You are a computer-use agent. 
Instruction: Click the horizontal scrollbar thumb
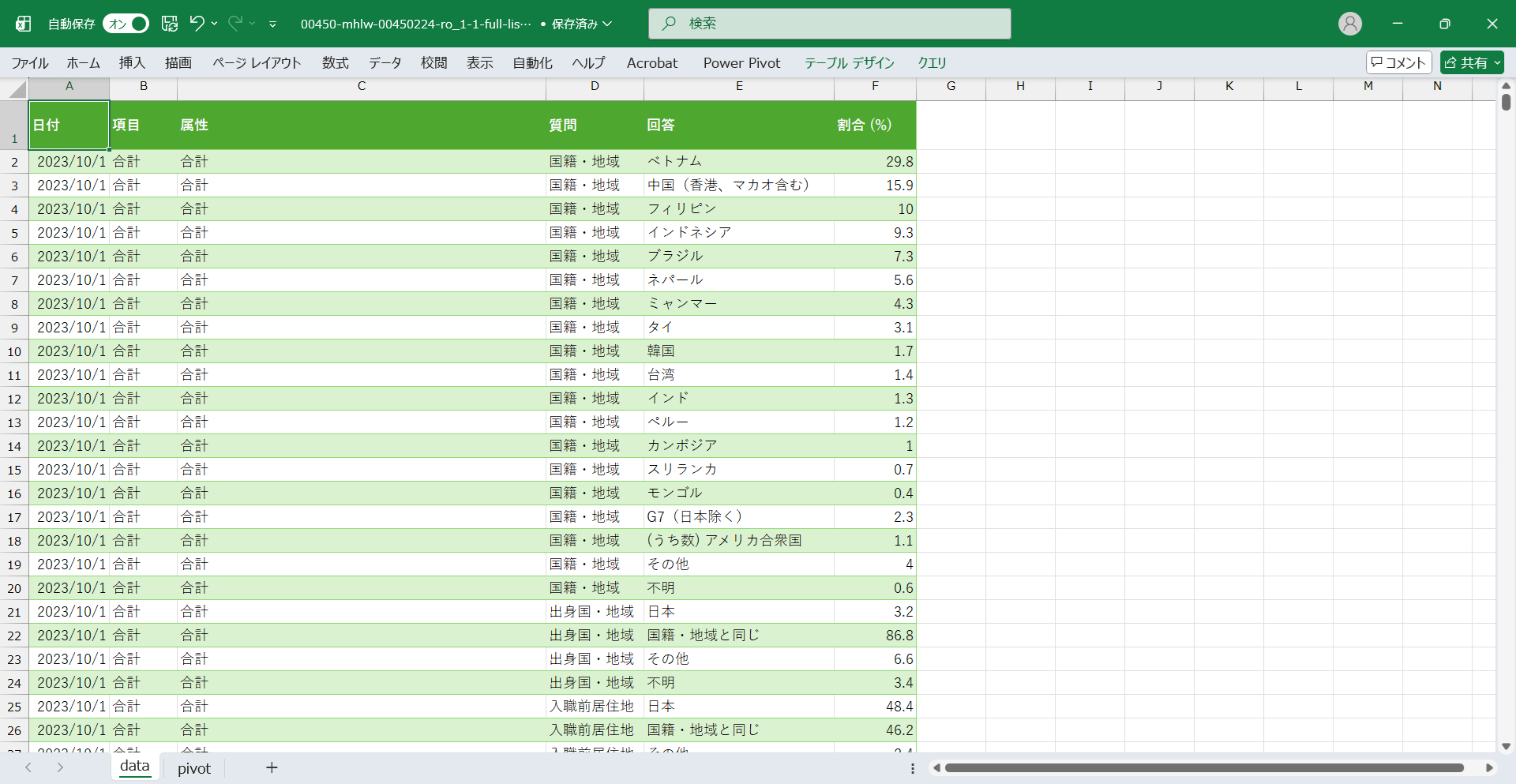(1203, 767)
